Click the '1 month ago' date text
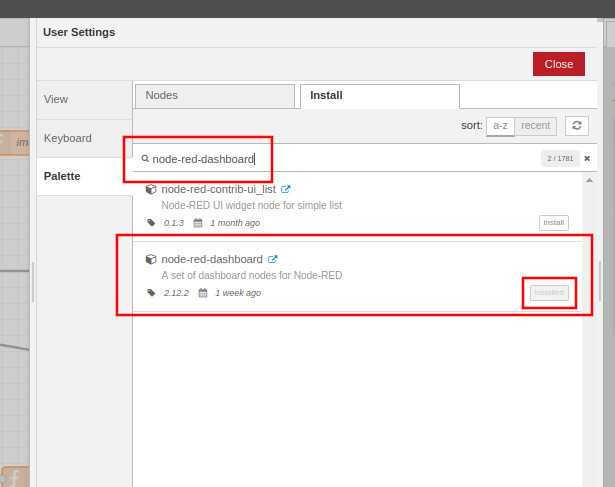Screen dimensions: 615x487 click(235, 223)
